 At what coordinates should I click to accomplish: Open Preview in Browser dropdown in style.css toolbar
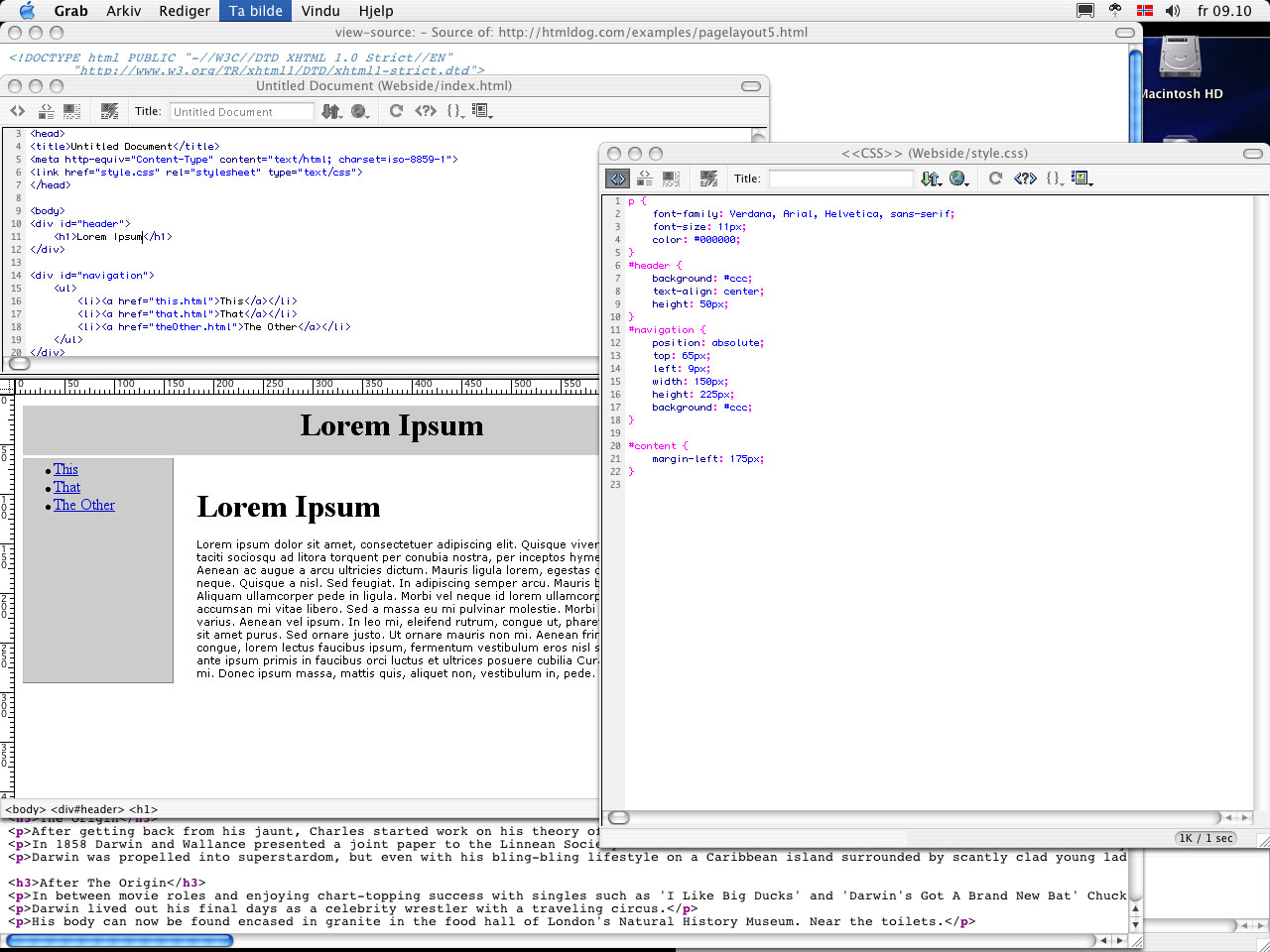[958, 178]
